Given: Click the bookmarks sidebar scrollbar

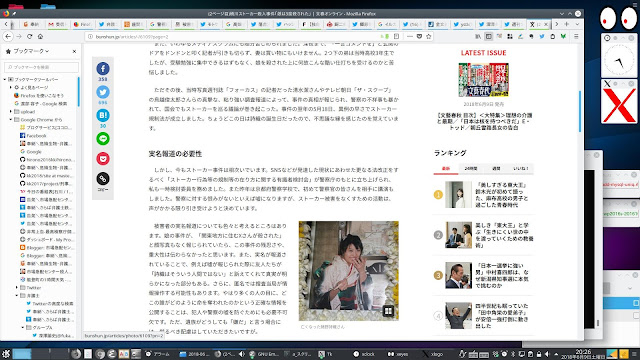Looking at the screenshot, I should coord(78,91).
